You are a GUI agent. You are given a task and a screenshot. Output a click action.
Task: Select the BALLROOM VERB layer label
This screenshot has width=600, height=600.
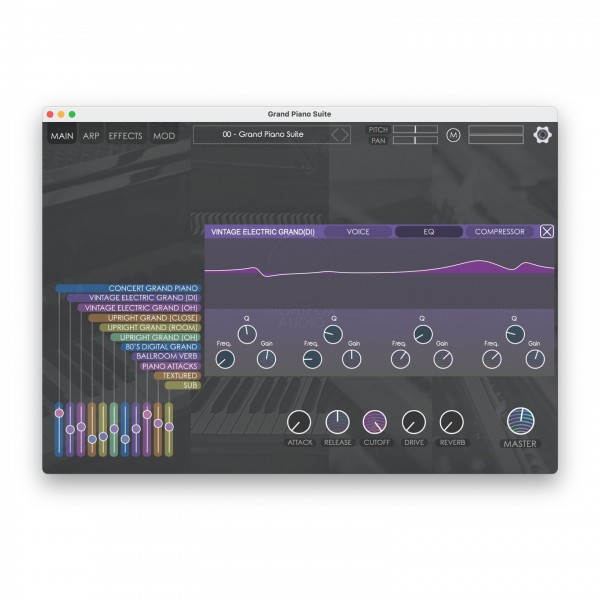[x=167, y=356]
